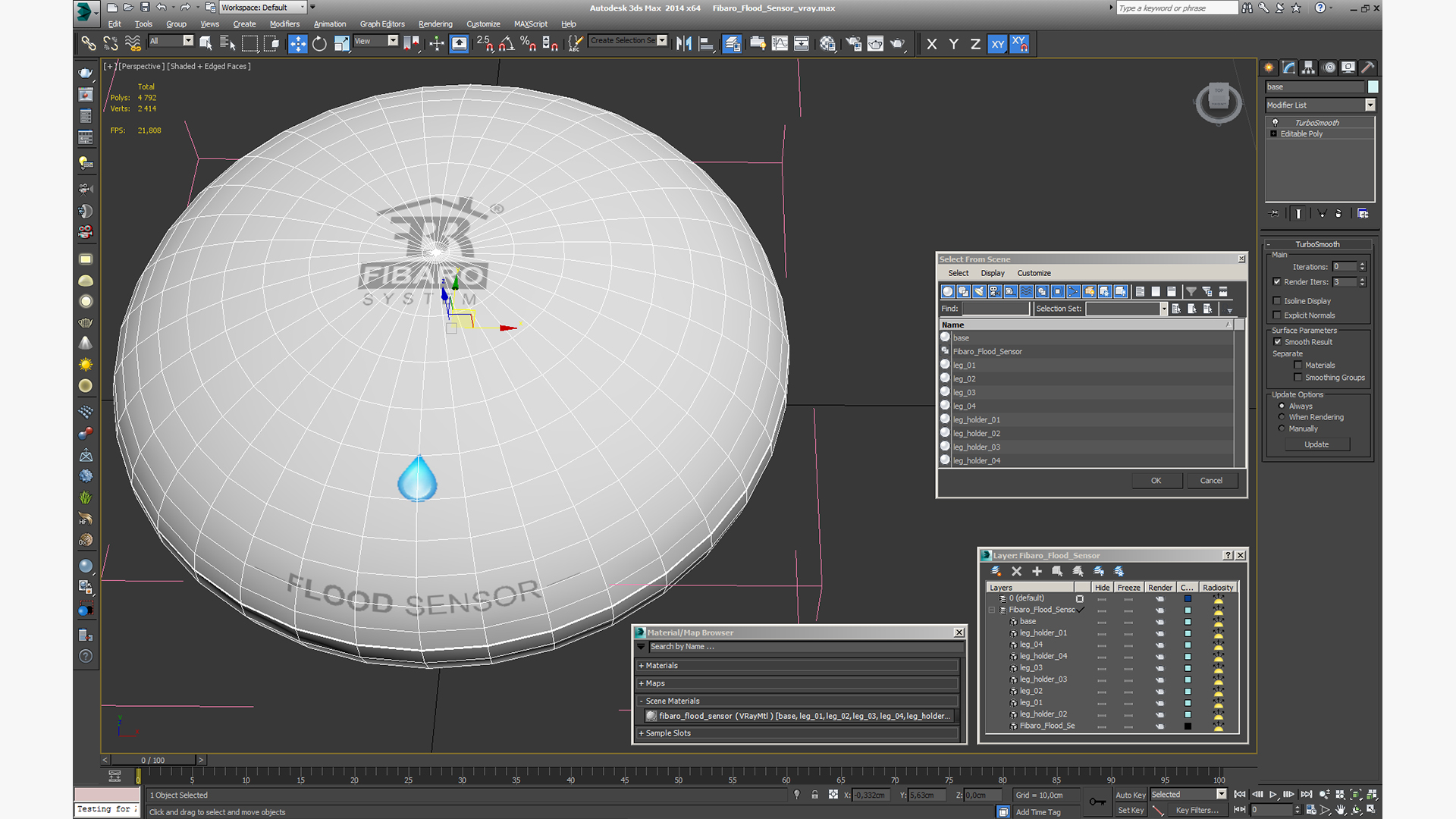1456x819 pixels.
Task: Click Cancel in Select From Scene dialog
Action: coord(1211,481)
